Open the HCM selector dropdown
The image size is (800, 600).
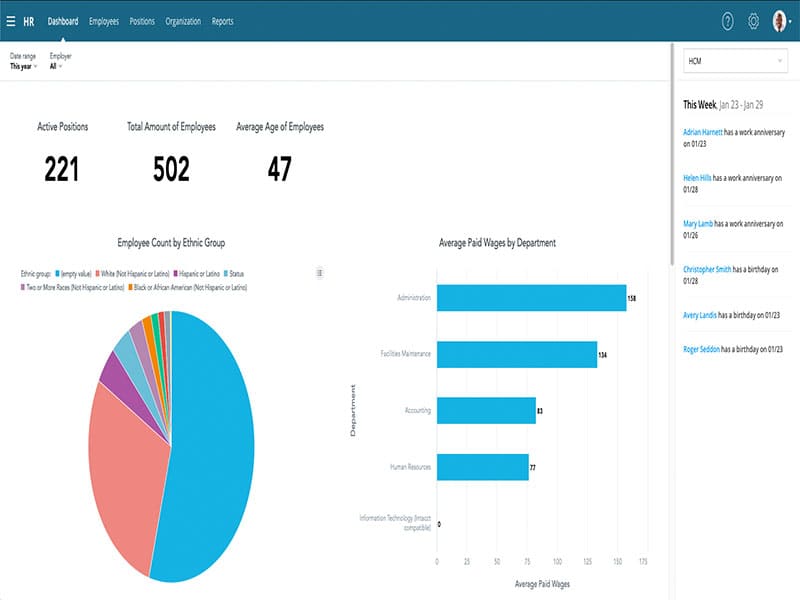point(736,62)
